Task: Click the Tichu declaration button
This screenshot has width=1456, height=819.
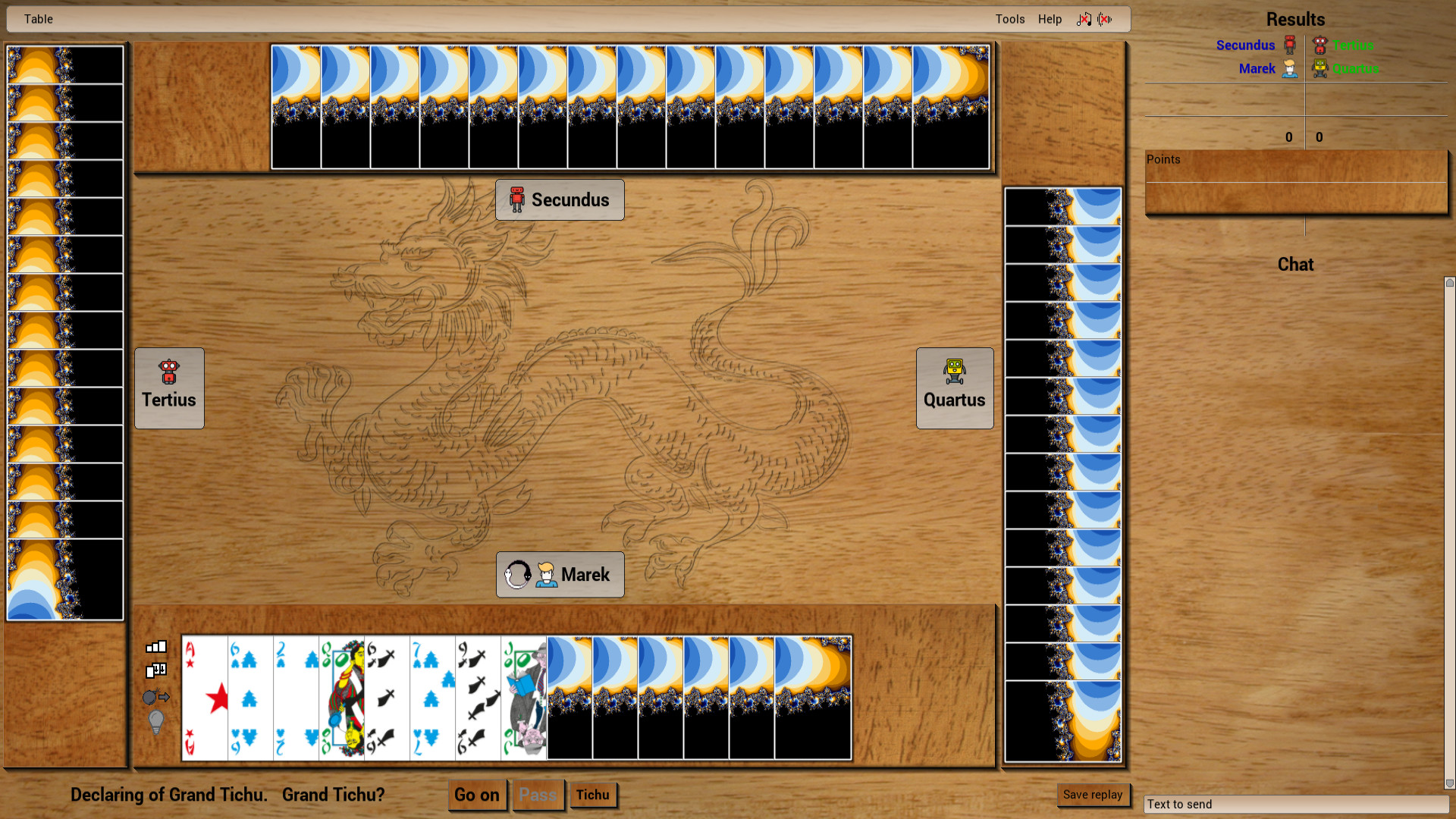Action: 592,794
